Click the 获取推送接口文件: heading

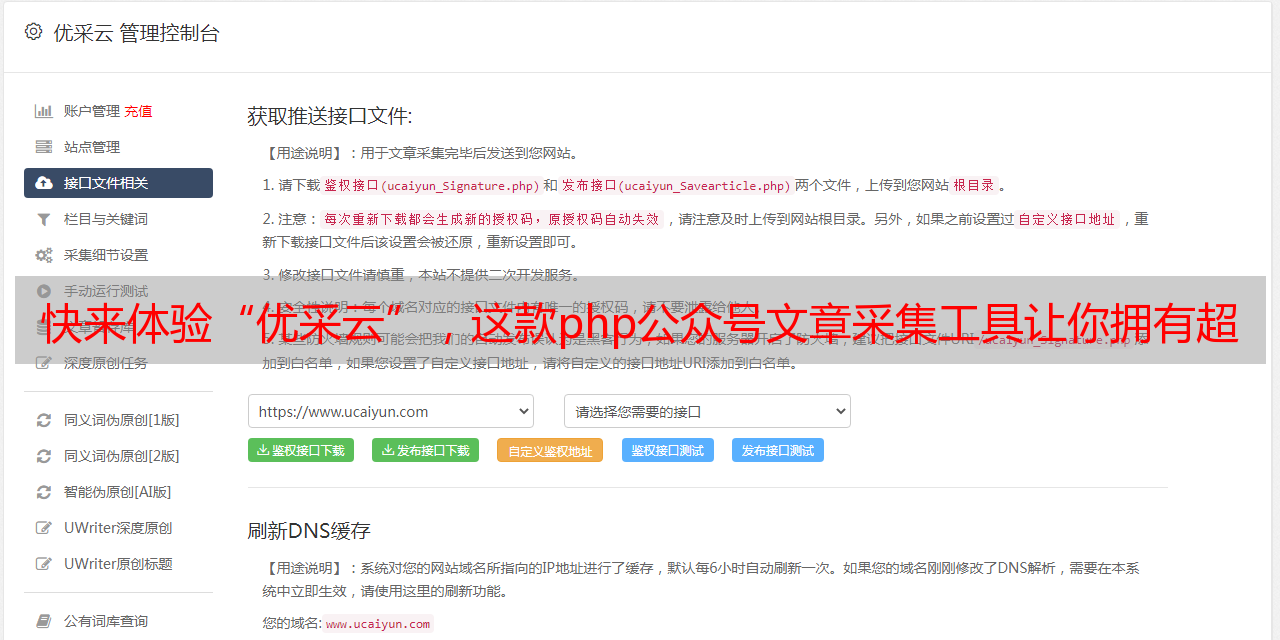point(330,116)
